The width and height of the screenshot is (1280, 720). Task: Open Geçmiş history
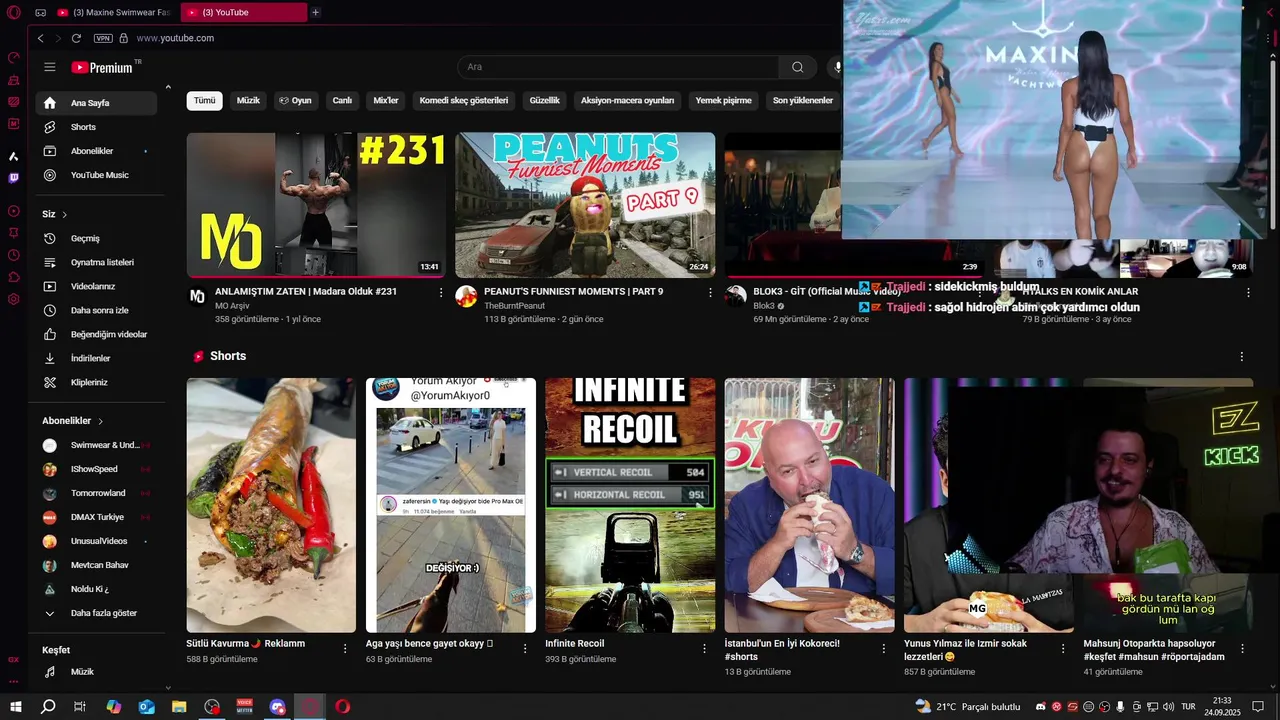click(x=96, y=239)
